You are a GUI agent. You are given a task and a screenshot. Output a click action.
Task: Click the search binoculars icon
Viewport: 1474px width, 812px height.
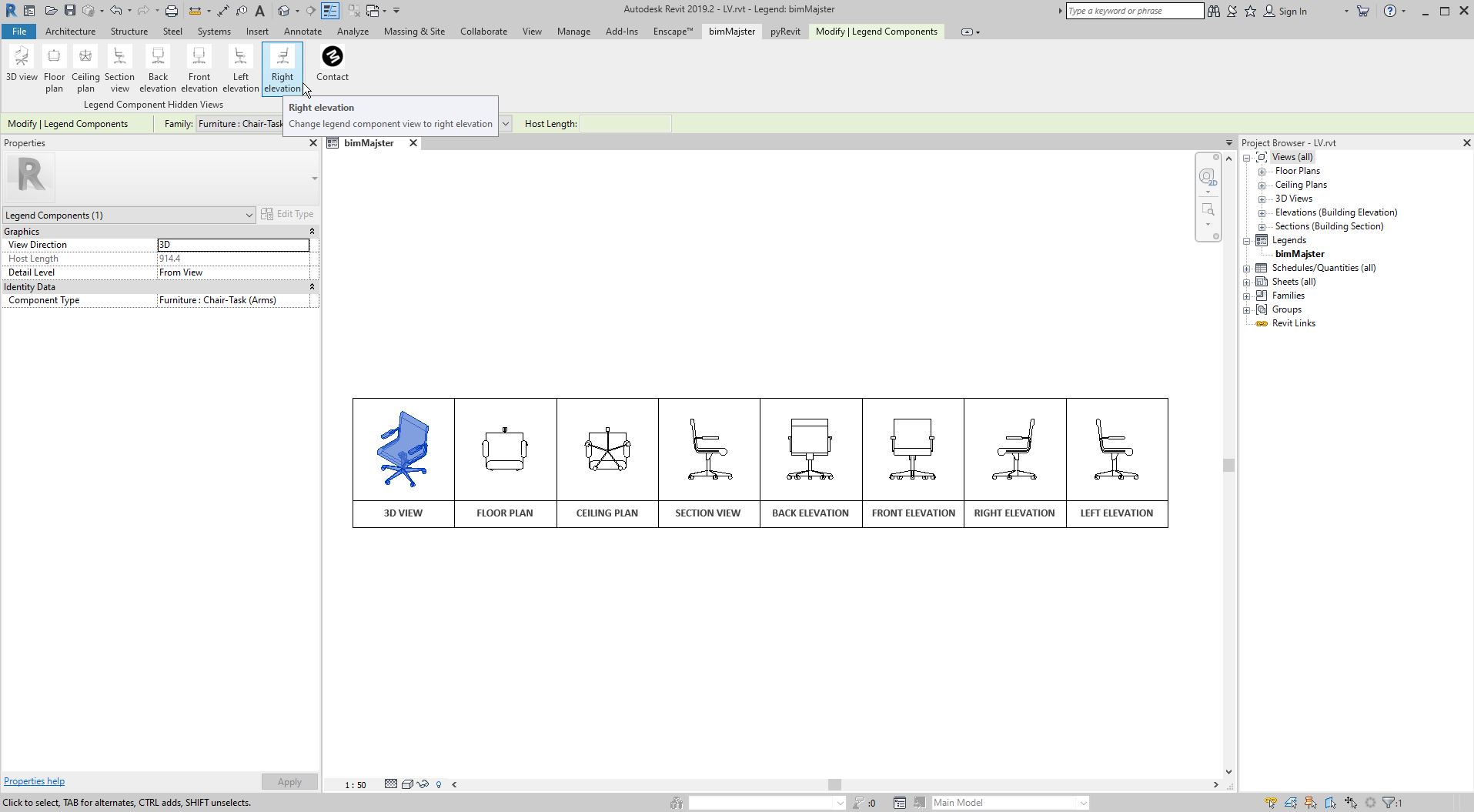(1214, 11)
